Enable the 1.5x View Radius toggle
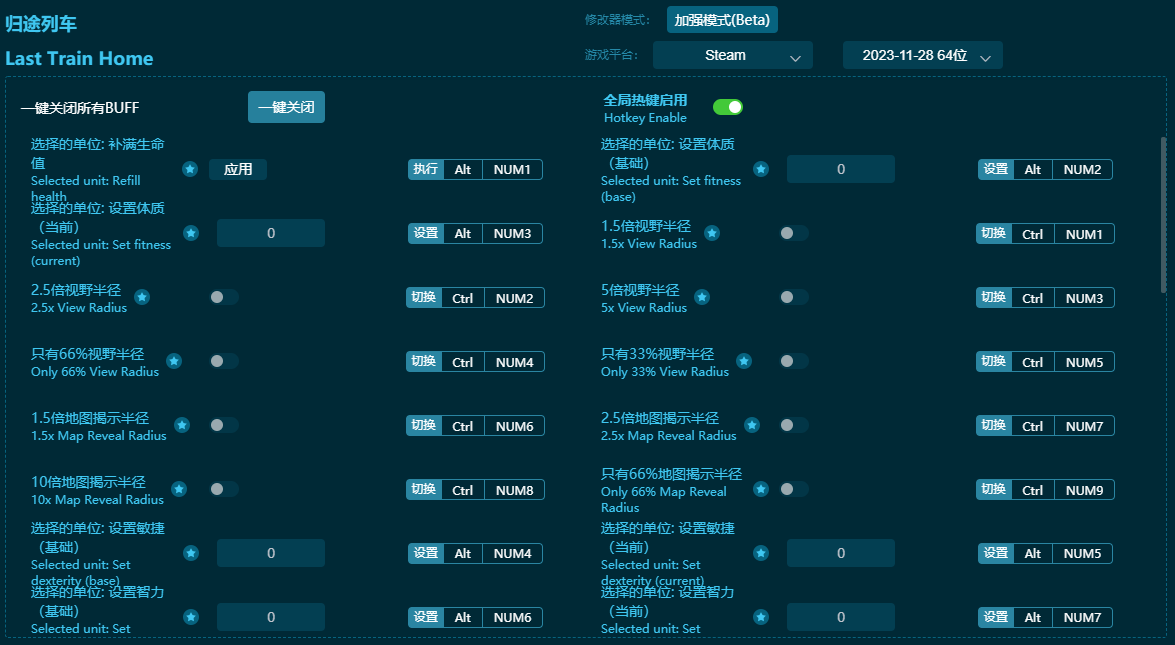This screenshot has height=645, width=1175. tap(795, 233)
